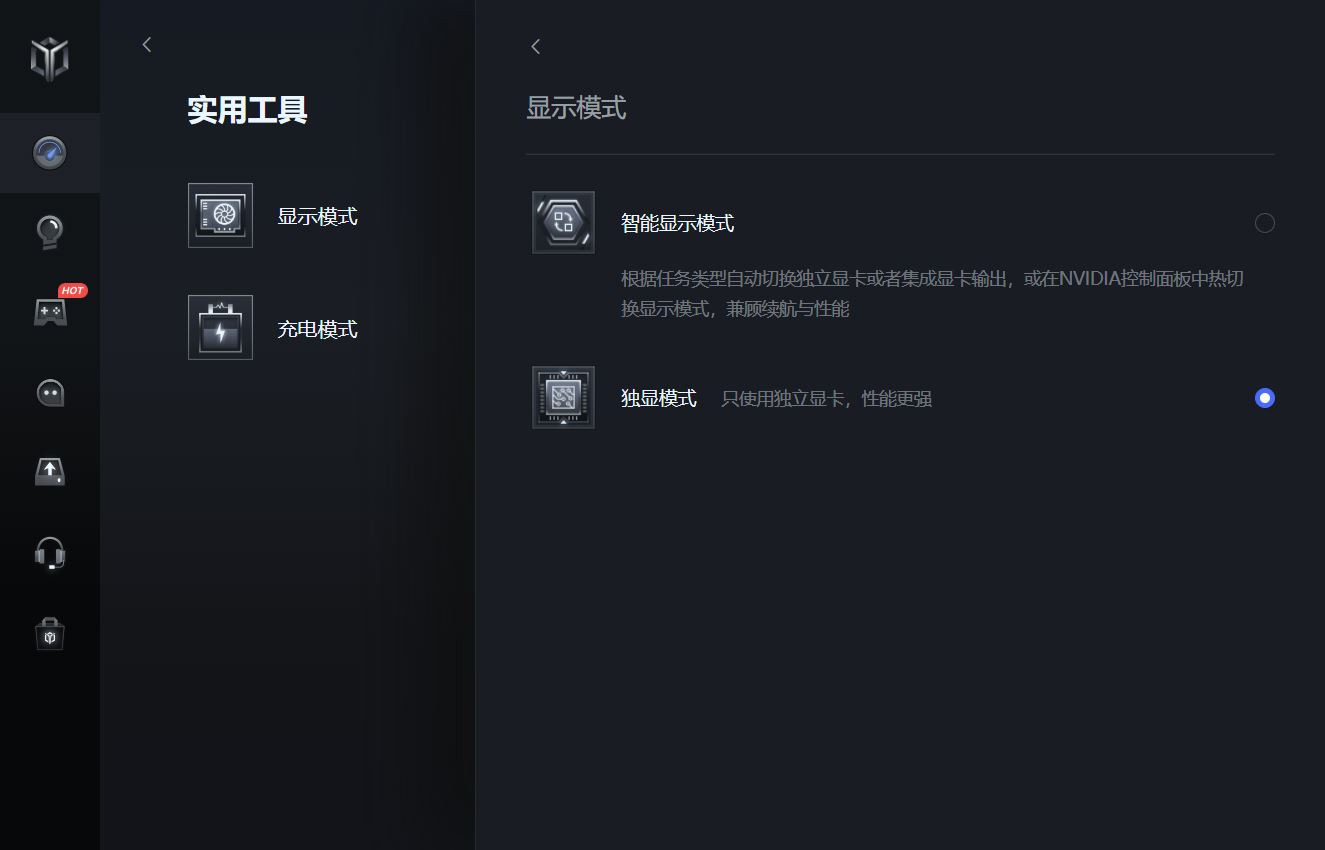Screen dimensions: 1325x850
Task: Open the light bulb sidebar icon
Action: click(x=49, y=232)
